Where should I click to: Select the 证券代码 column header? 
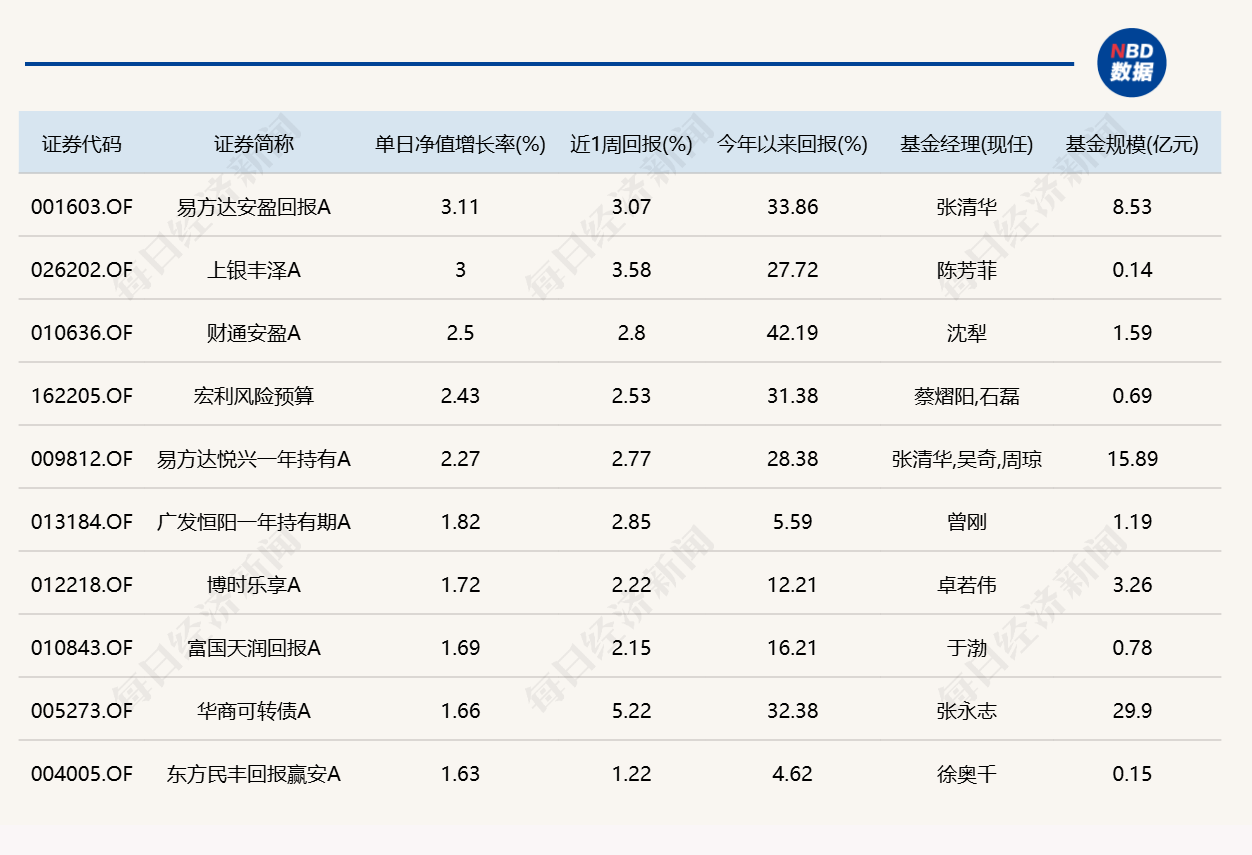(x=81, y=144)
